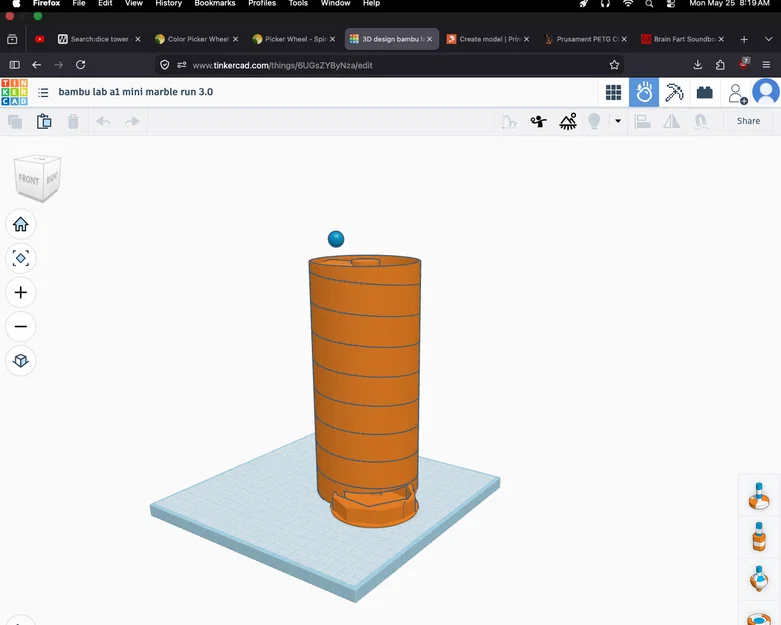Open the user profile avatar
Image resolution: width=781 pixels, height=625 pixels.
(766, 92)
